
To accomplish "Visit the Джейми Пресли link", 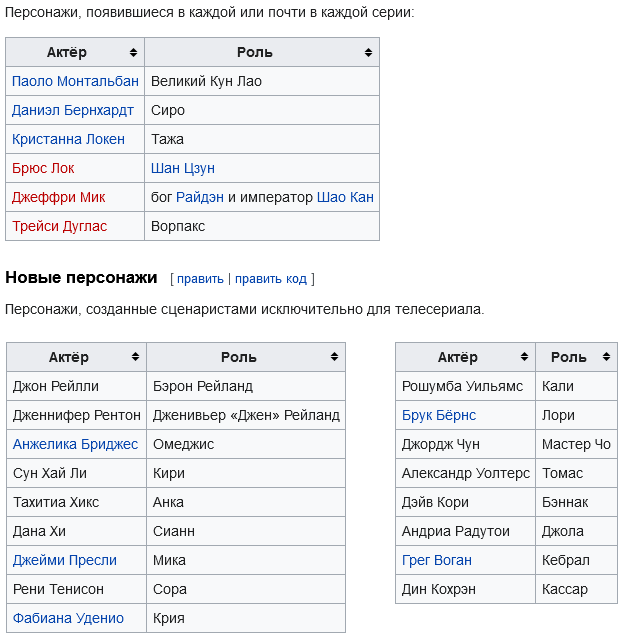I will point(65,560).
